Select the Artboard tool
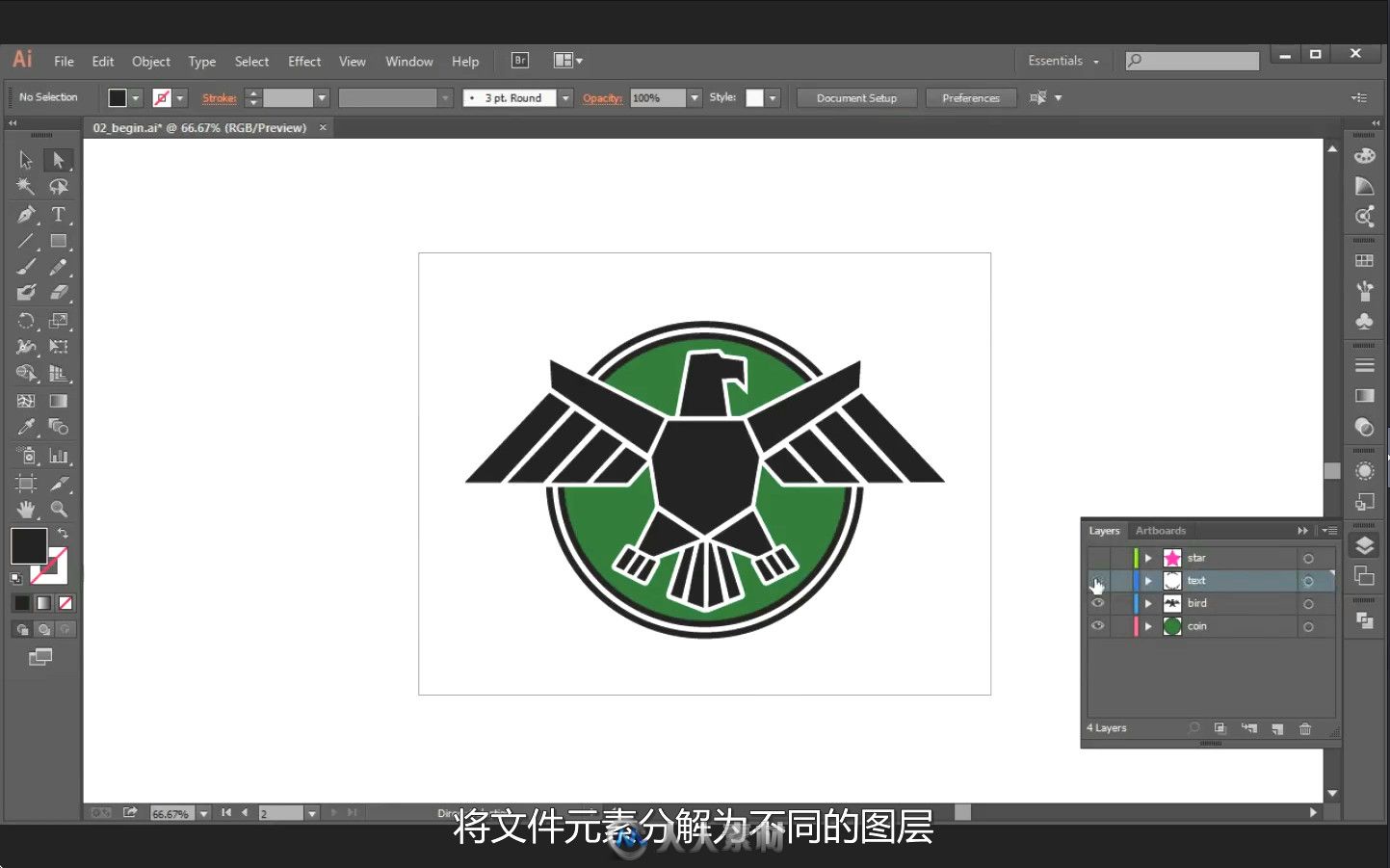1390x868 pixels. (x=26, y=483)
